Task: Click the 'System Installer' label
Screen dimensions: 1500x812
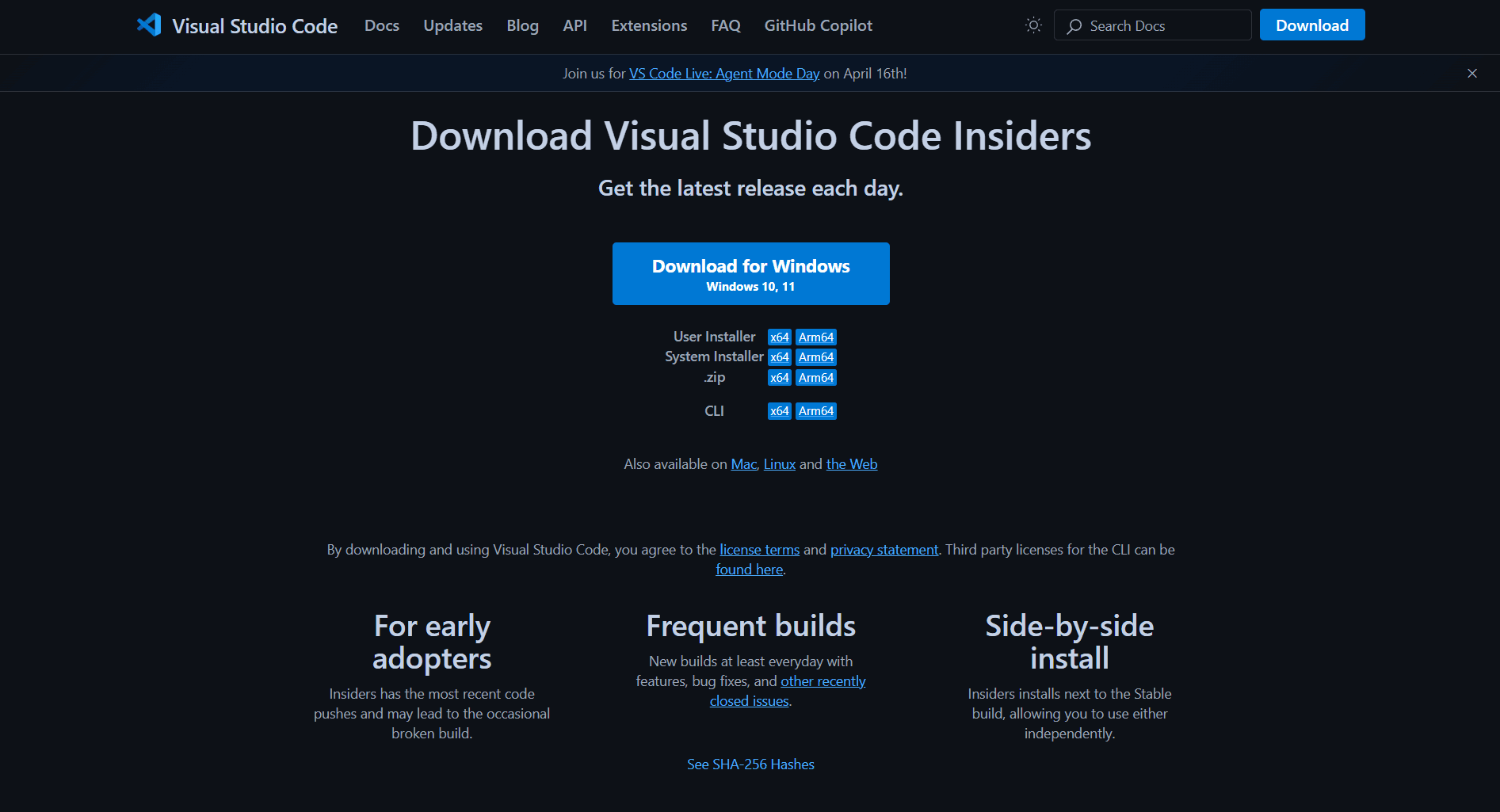Action: click(715, 356)
